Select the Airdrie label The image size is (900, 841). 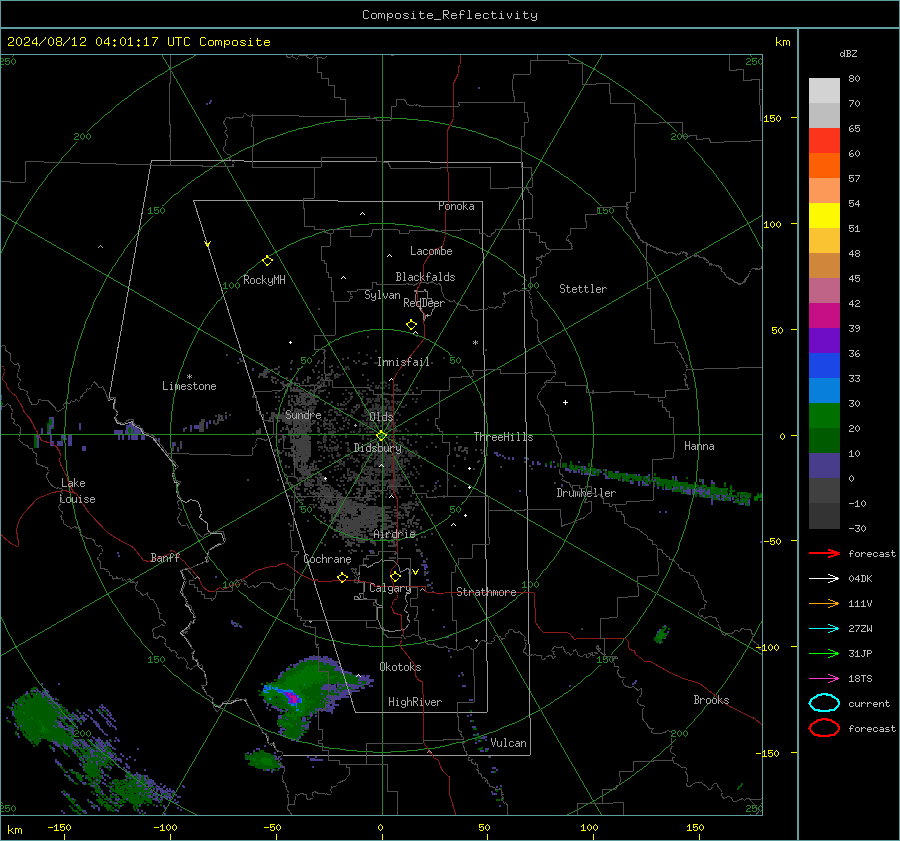[394, 534]
